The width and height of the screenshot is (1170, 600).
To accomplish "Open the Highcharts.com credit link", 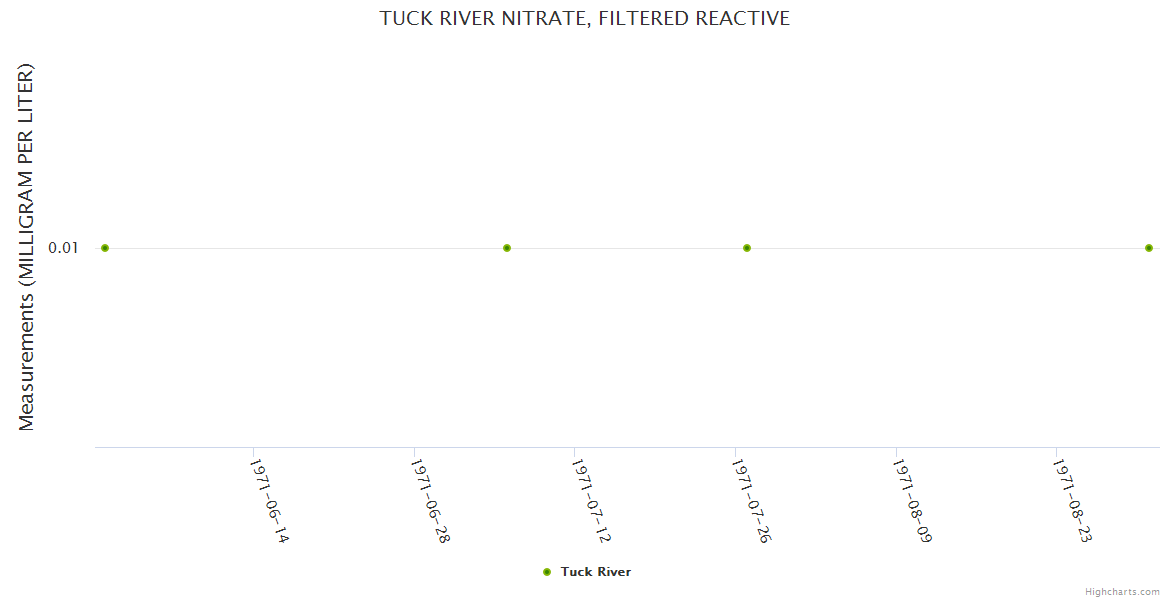I will click(1123, 591).
